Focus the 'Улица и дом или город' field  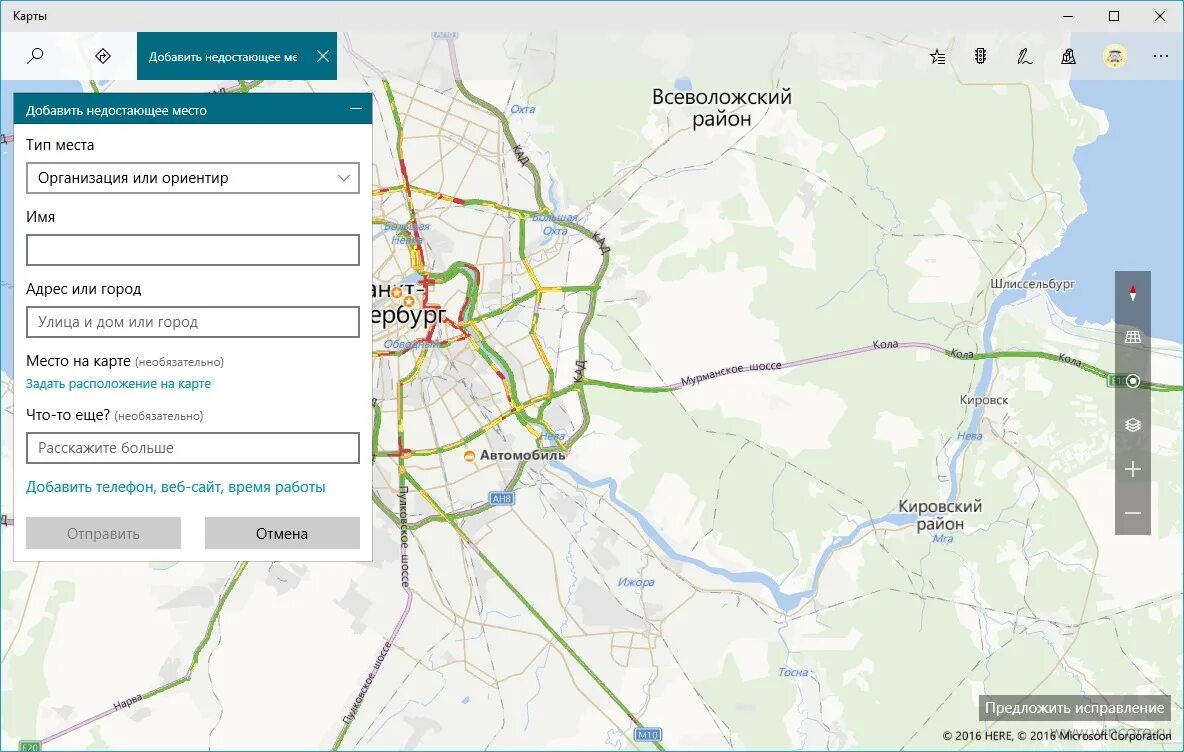pos(193,322)
